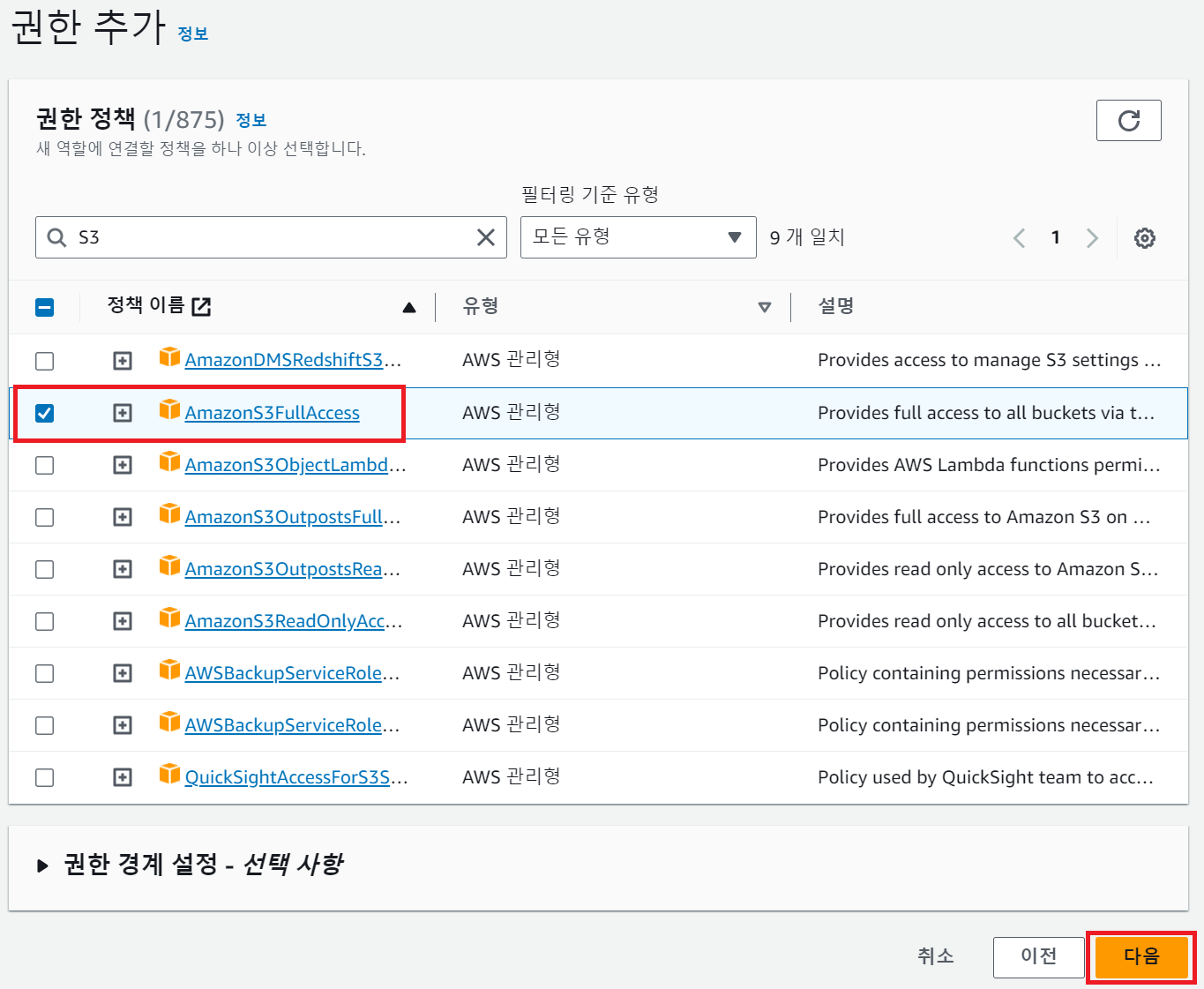Open the 정보 link next to 권한 추가
The image size is (1204, 989).
pos(192,34)
